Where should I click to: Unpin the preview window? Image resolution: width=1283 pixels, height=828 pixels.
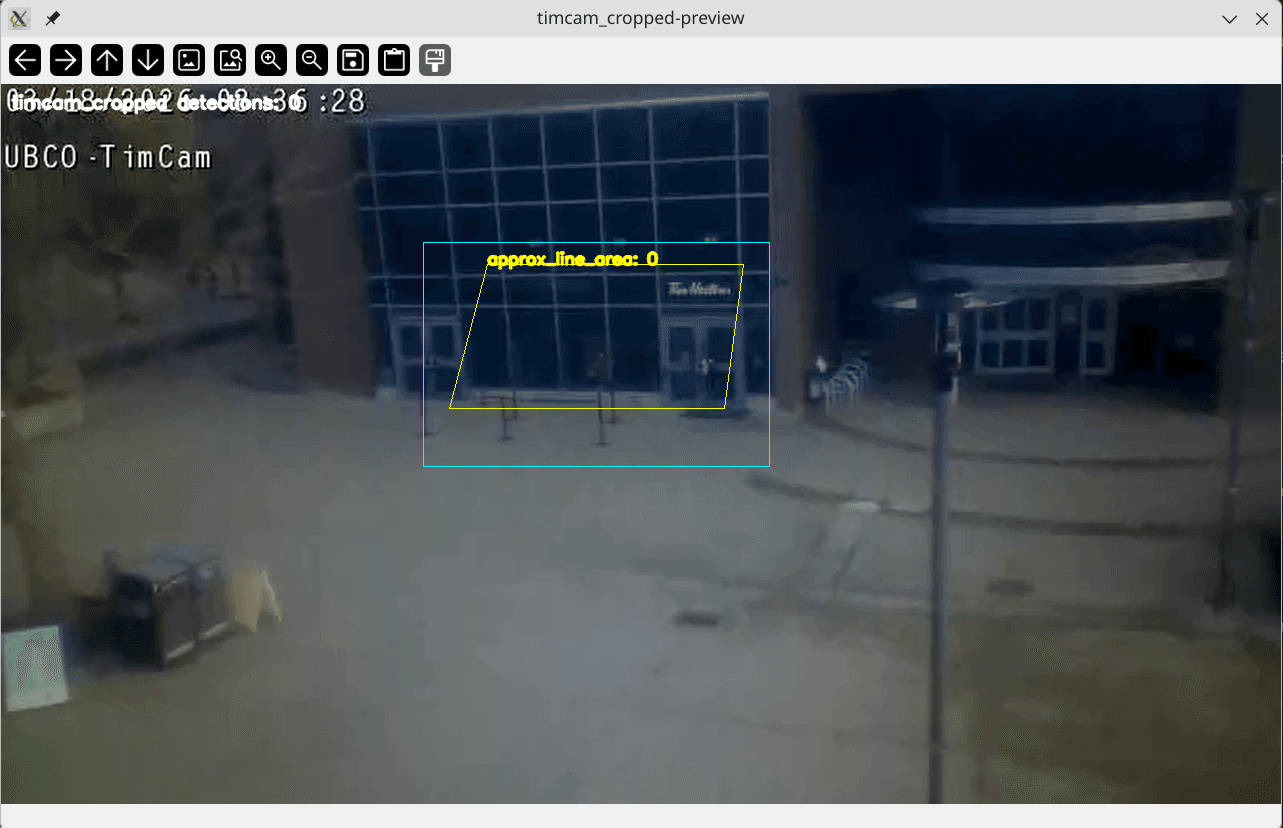52,17
